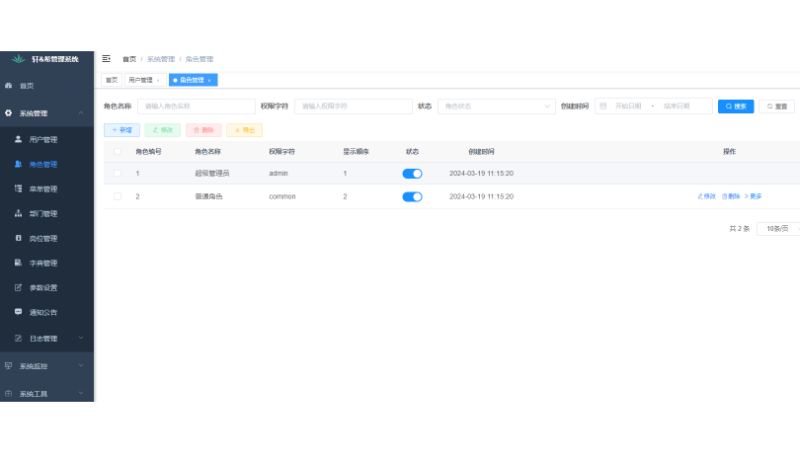Click 删除 link in 普通角色 row

tap(731, 196)
